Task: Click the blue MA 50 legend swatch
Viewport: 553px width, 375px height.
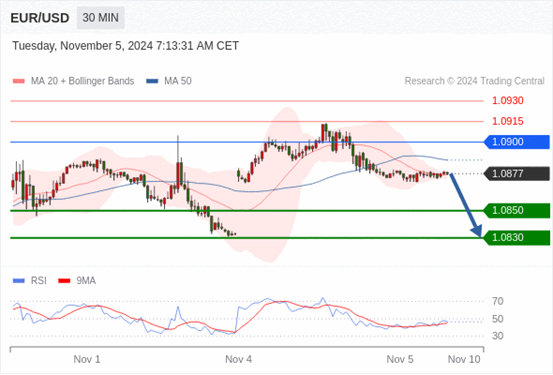Action: [152, 81]
